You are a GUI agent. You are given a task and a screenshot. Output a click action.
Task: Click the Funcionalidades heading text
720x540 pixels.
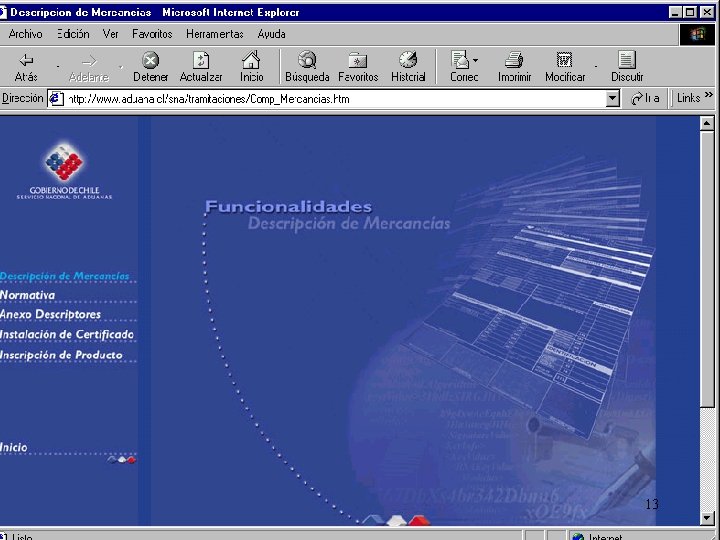(x=288, y=207)
